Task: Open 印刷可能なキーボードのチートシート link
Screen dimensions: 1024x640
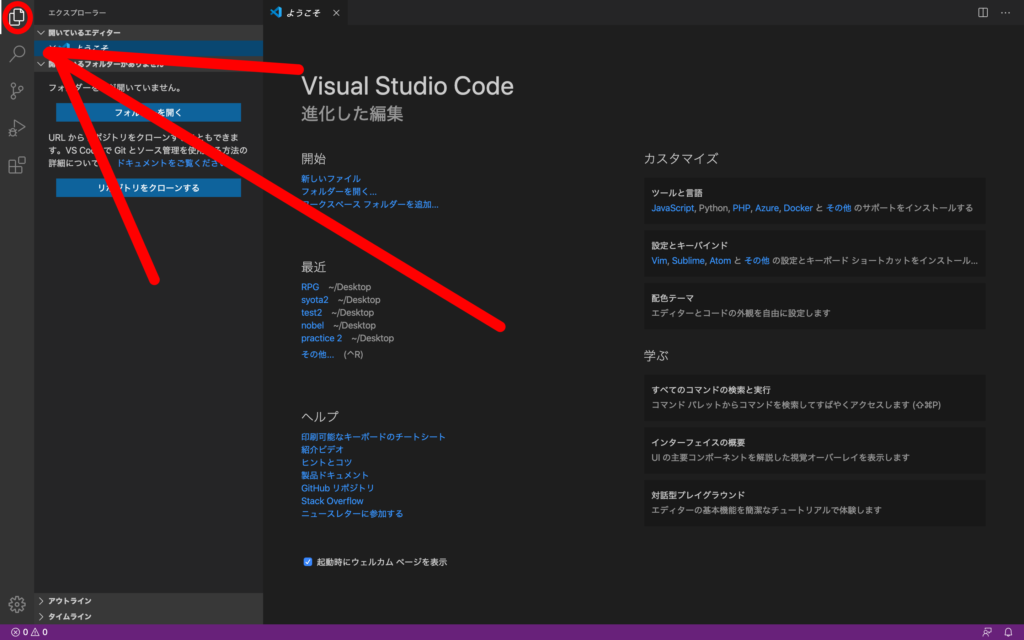Action: click(x=373, y=436)
